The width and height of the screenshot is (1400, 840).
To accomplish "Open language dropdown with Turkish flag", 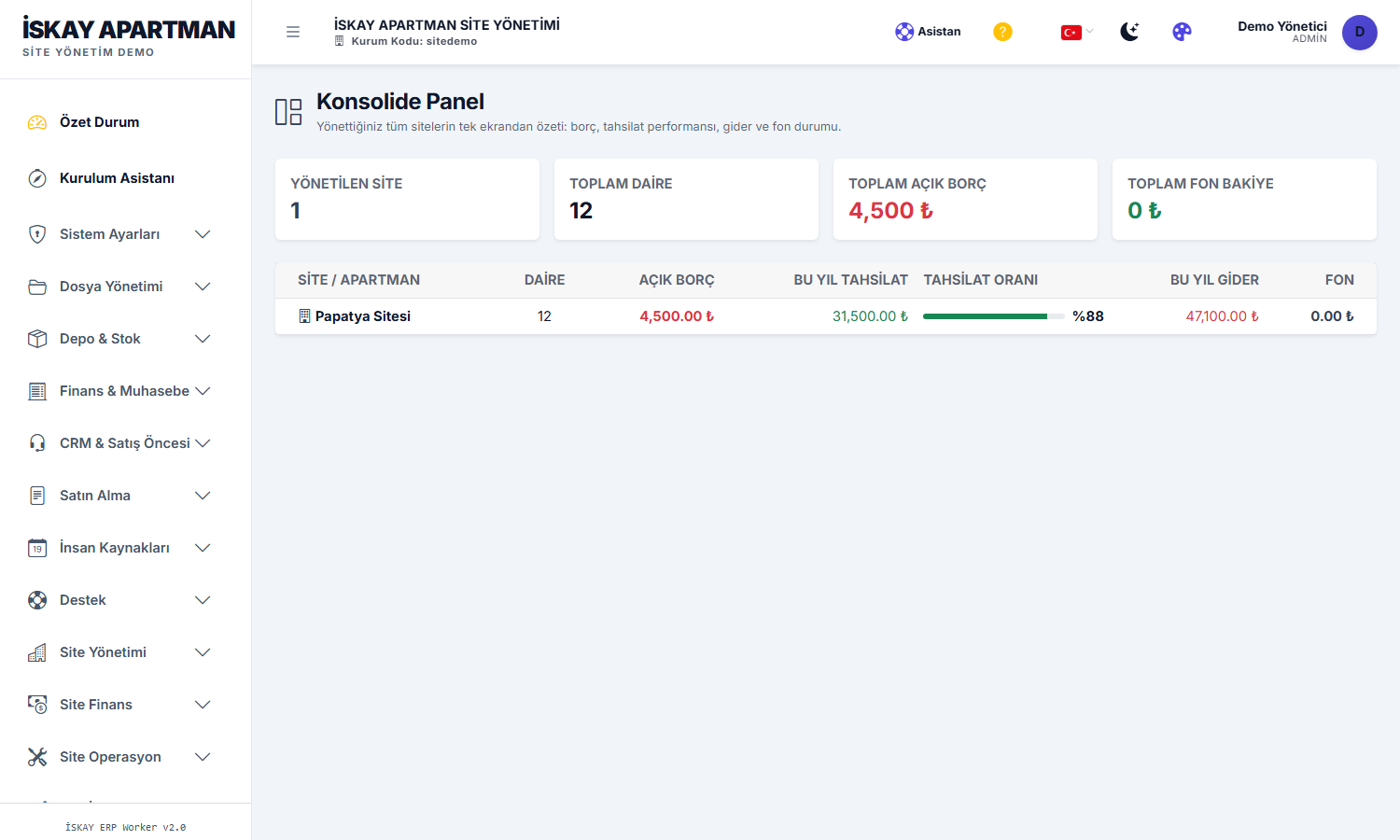I will tap(1077, 32).
